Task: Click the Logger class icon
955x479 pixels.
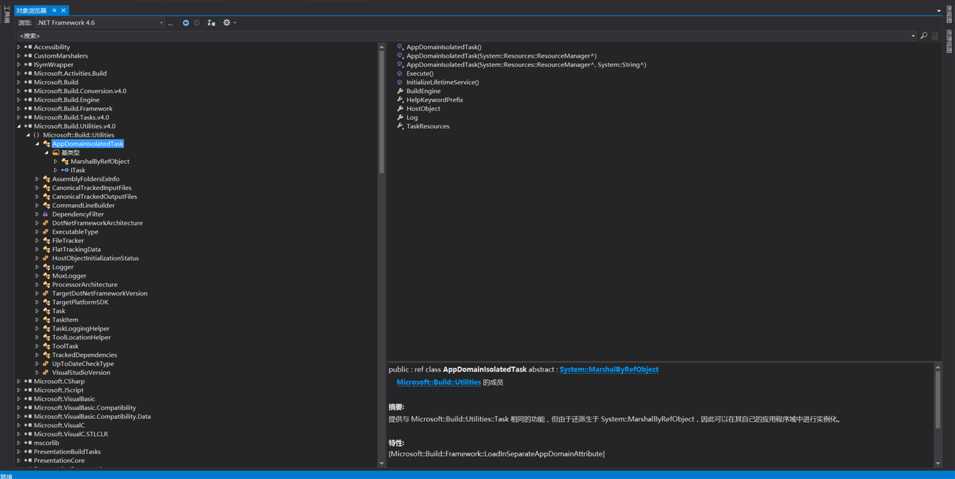Action: coord(46,267)
